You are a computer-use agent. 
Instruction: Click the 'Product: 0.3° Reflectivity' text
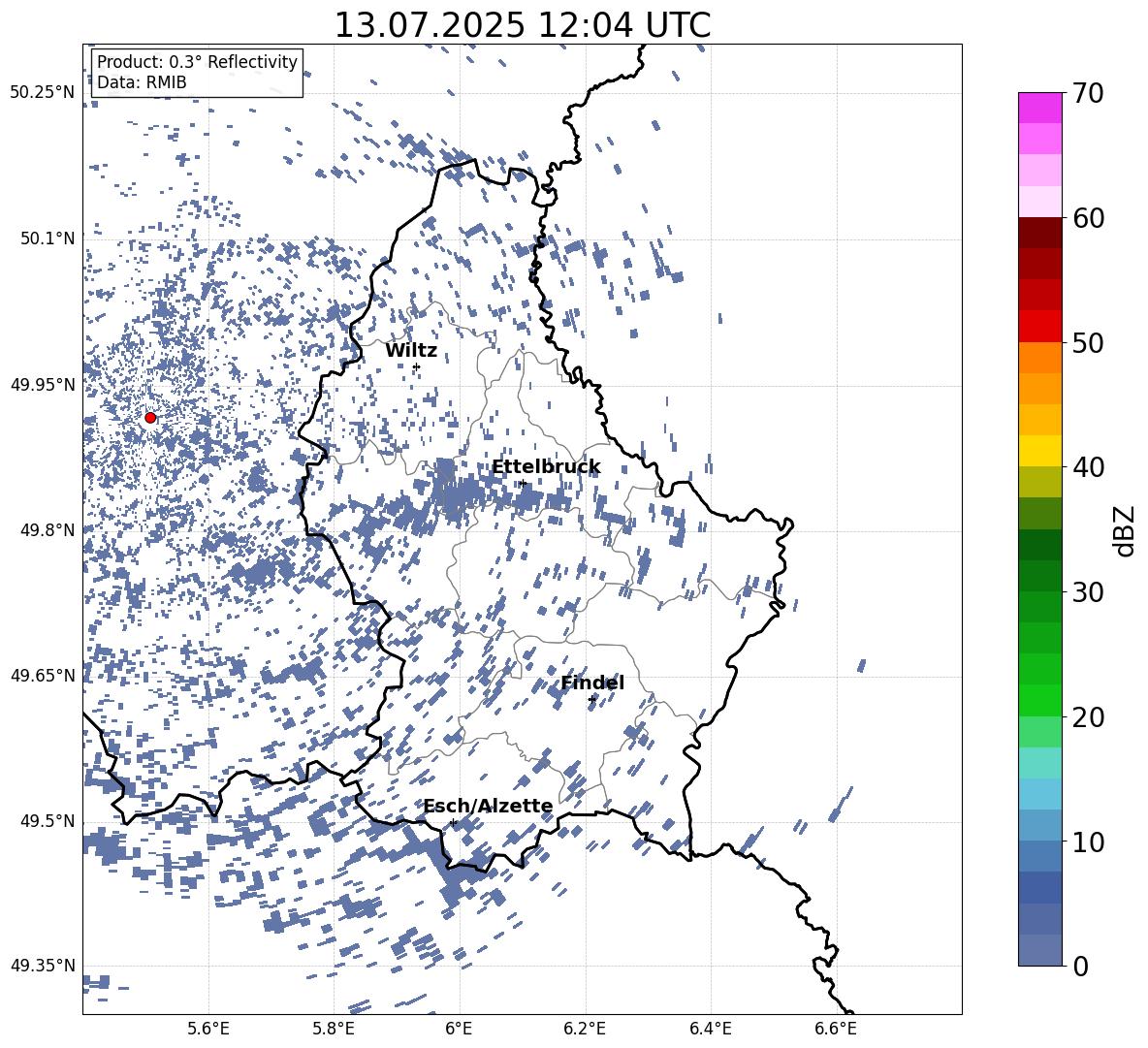pyautogui.click(x=197, y=62)
